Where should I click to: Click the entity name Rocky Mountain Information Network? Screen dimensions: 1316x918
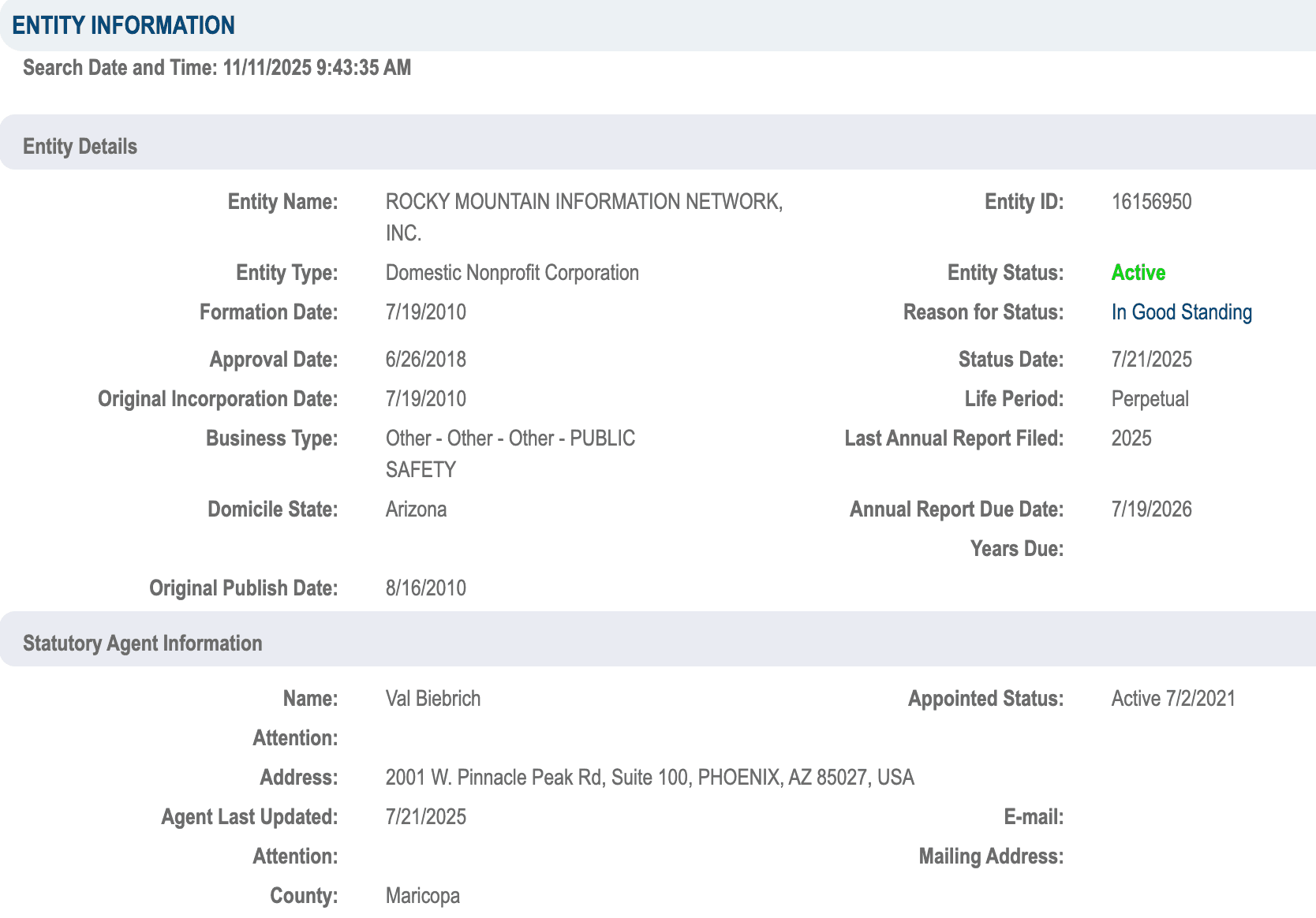click(583, 203)
